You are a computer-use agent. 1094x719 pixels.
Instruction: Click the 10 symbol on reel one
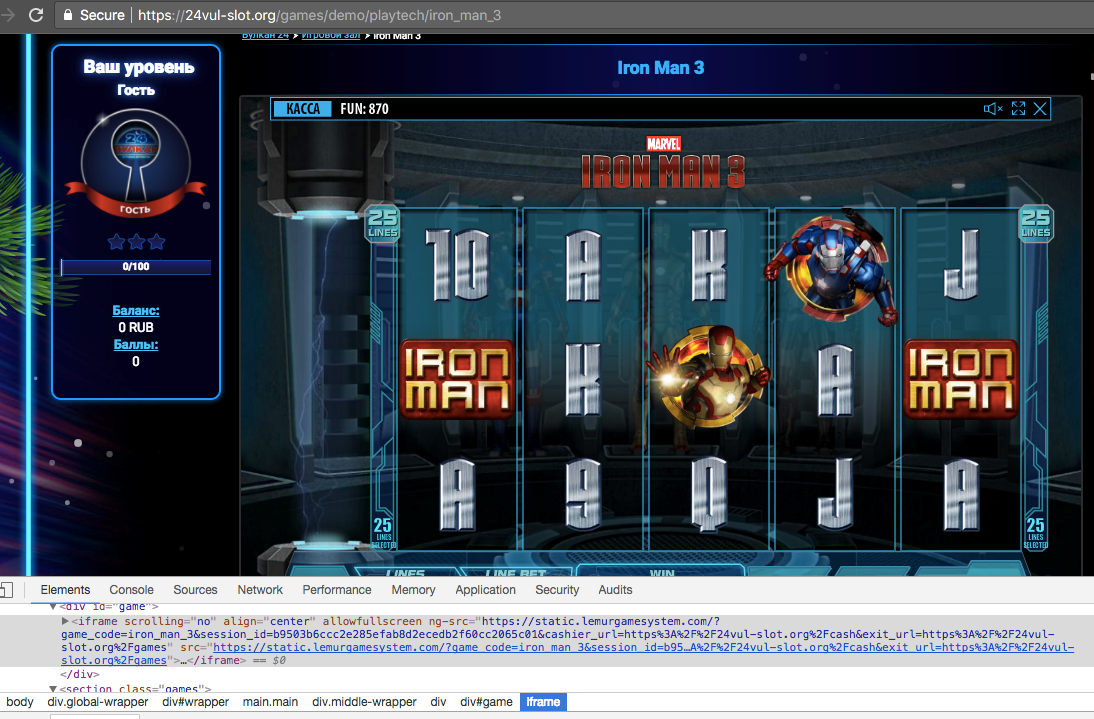click(x=458, y=265)
